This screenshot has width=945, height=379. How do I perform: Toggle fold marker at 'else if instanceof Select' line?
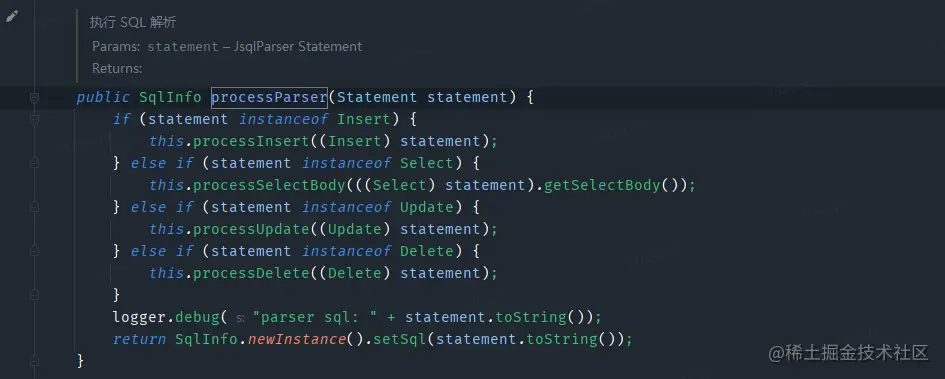34,163
